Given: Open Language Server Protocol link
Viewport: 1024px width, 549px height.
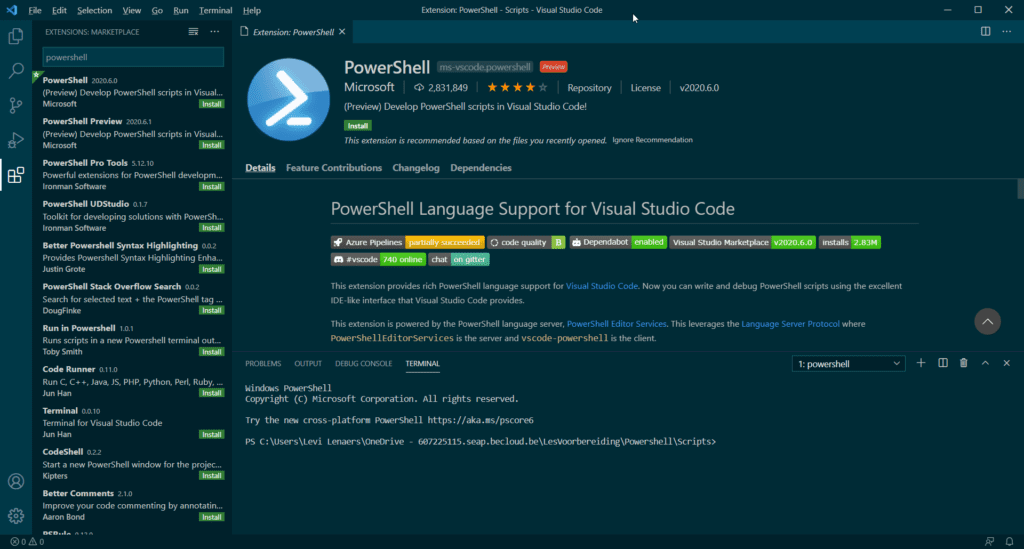Looking at the screenshot, I should 790,324.
